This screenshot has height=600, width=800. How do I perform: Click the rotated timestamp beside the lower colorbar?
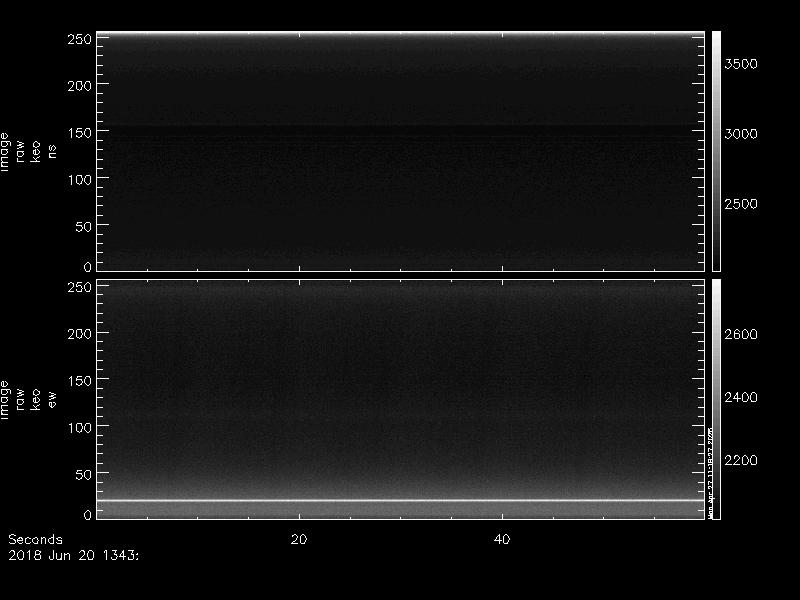coord(710,472)
